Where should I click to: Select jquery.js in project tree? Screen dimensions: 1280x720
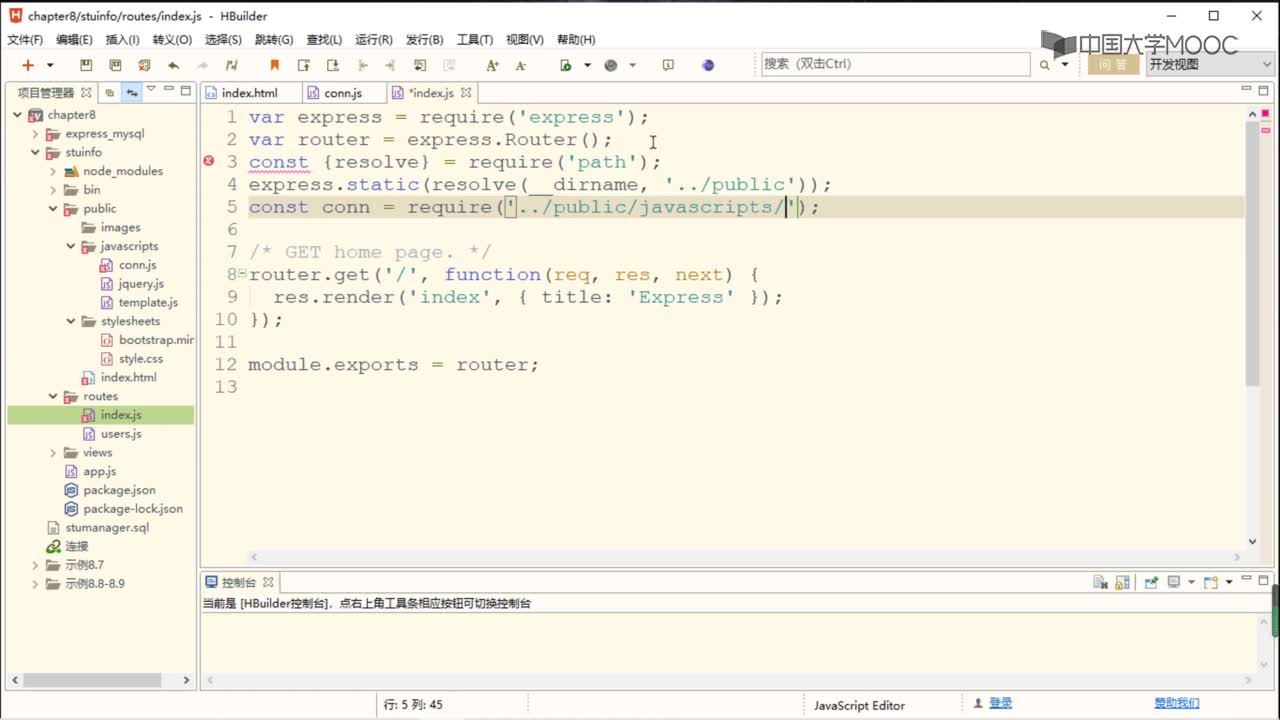(140, 284)
